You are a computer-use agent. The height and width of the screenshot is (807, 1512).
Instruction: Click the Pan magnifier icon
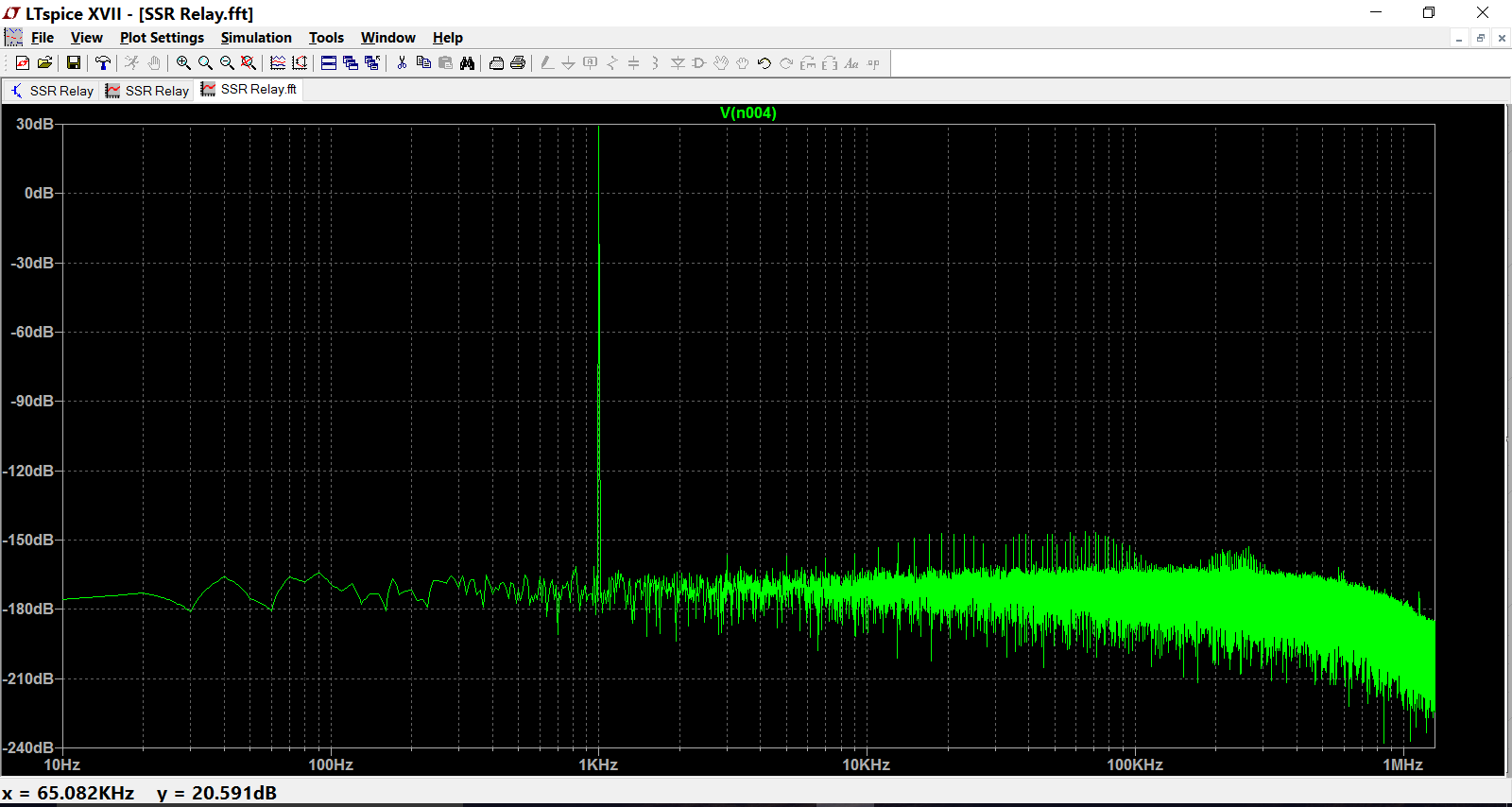(205, 63)
